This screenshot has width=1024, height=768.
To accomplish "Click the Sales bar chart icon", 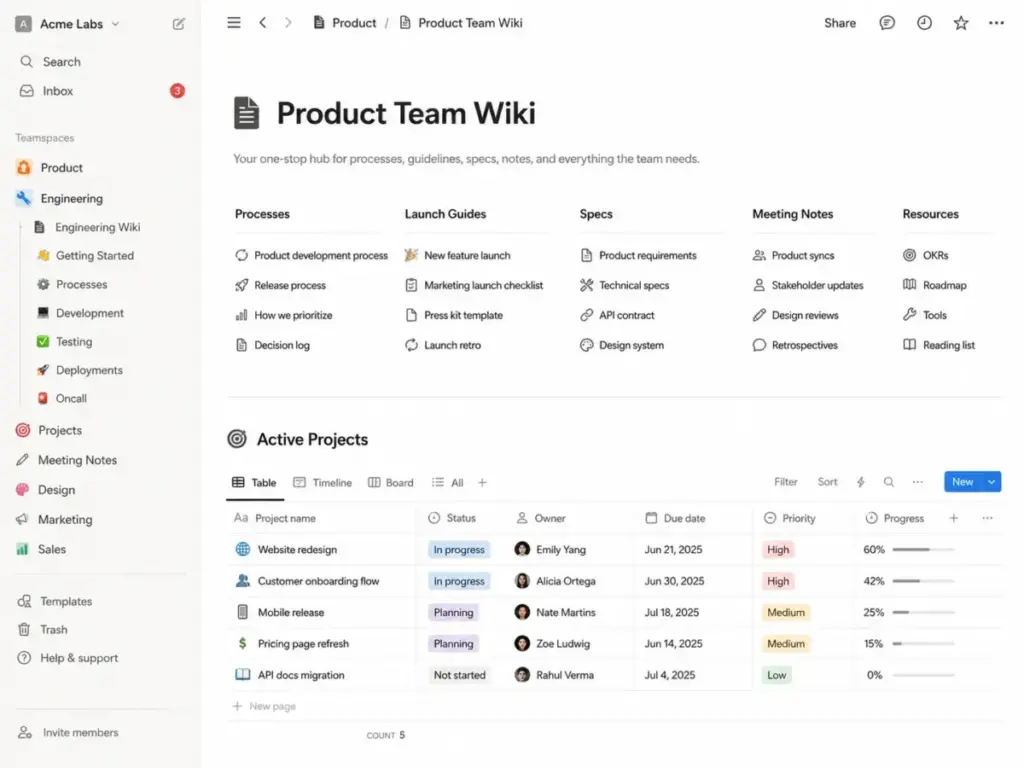I will tap(22, 549).
